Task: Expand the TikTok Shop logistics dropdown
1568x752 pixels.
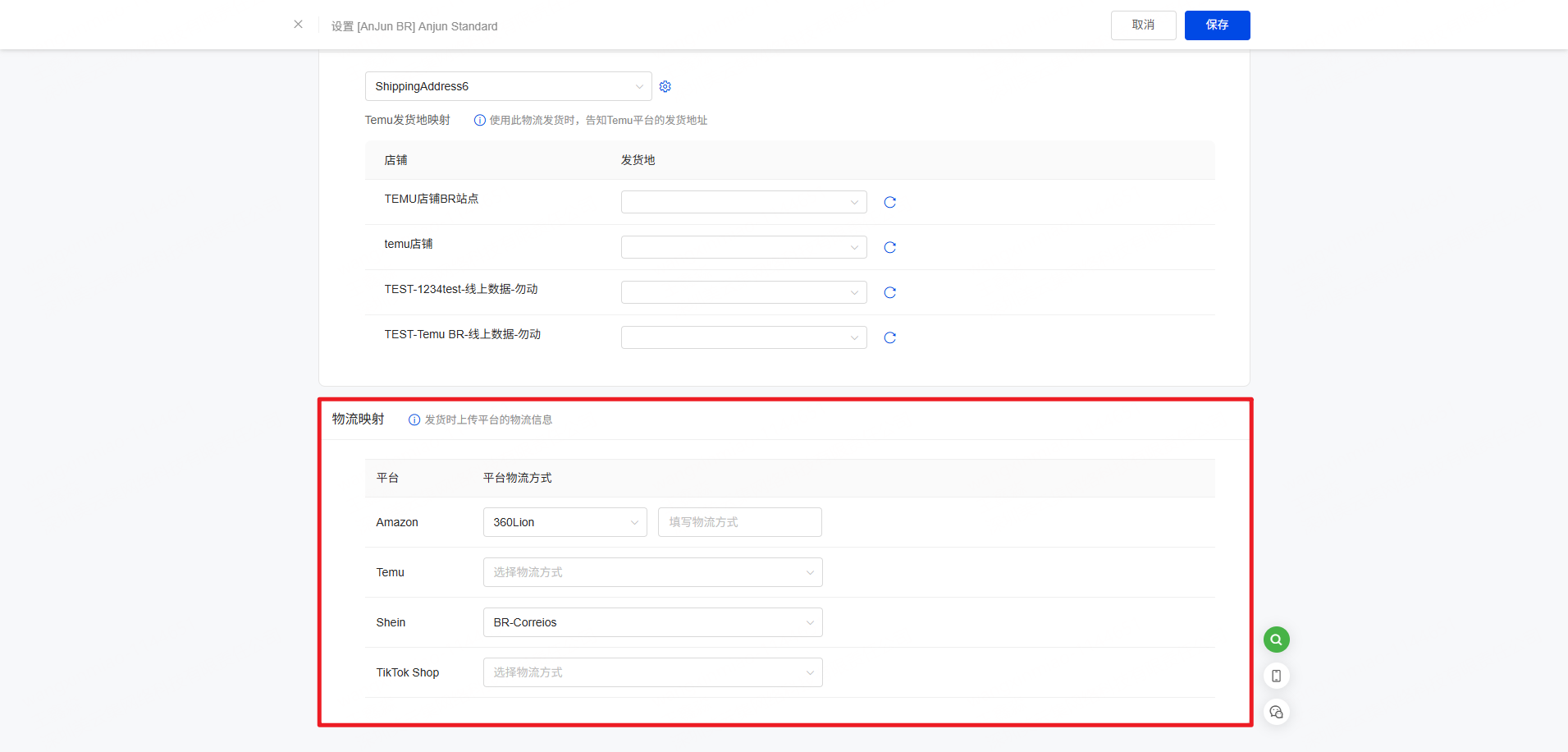Action: click(x=652, y=672)
